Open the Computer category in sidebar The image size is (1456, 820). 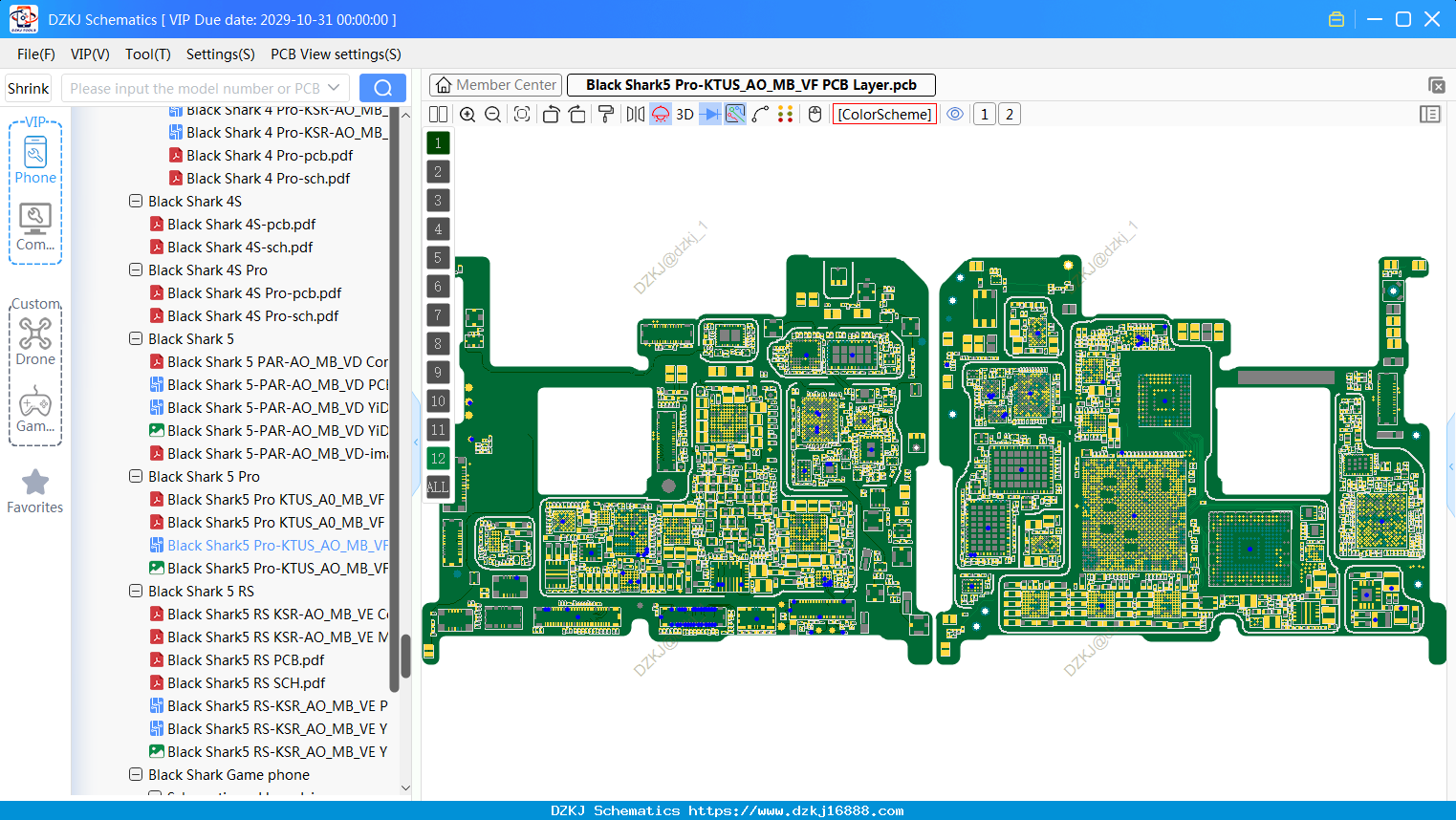click(35, 227)
